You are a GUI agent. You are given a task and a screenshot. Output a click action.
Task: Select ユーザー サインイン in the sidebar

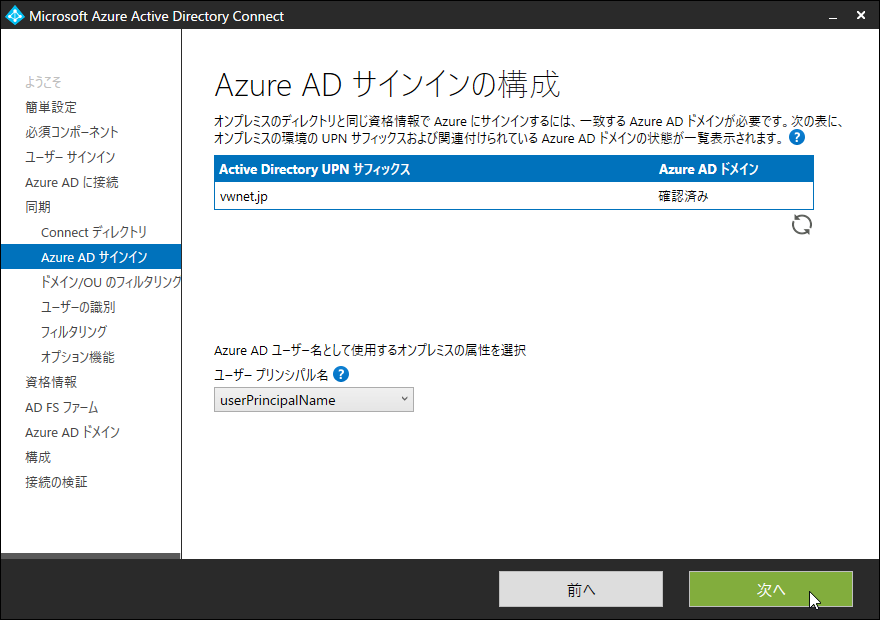(70, 157)
